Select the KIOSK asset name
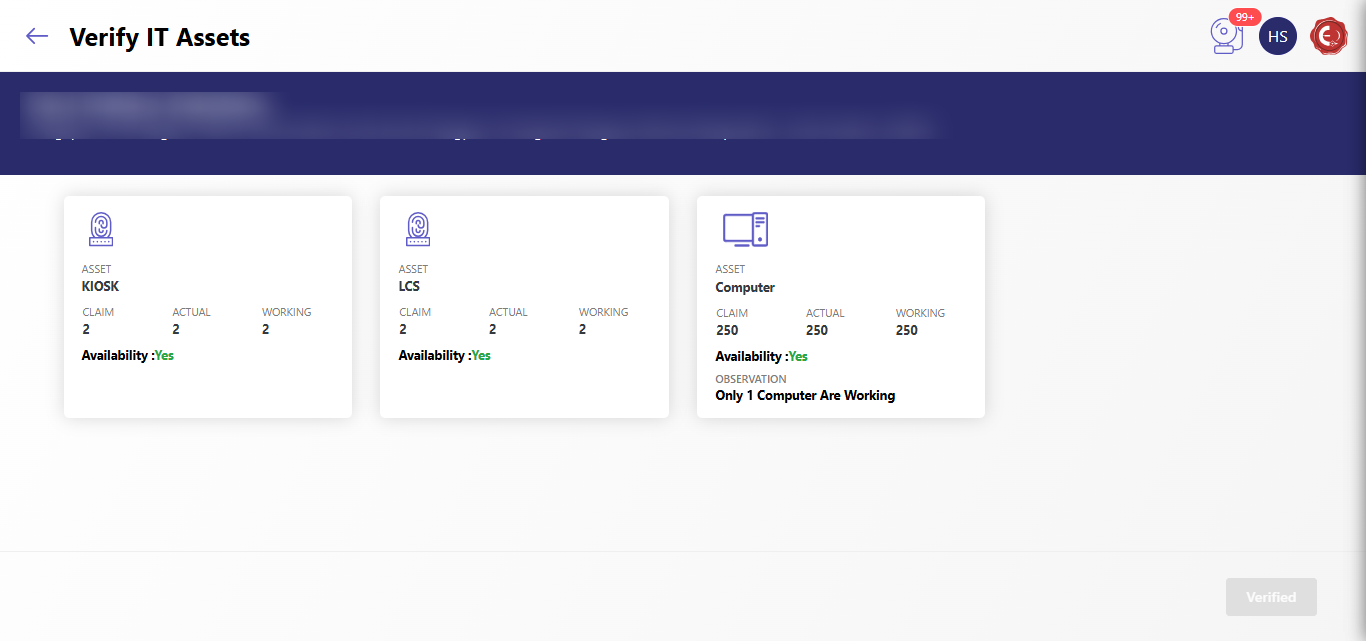Screen dimensions: 1366x641 tap(100, 287)
